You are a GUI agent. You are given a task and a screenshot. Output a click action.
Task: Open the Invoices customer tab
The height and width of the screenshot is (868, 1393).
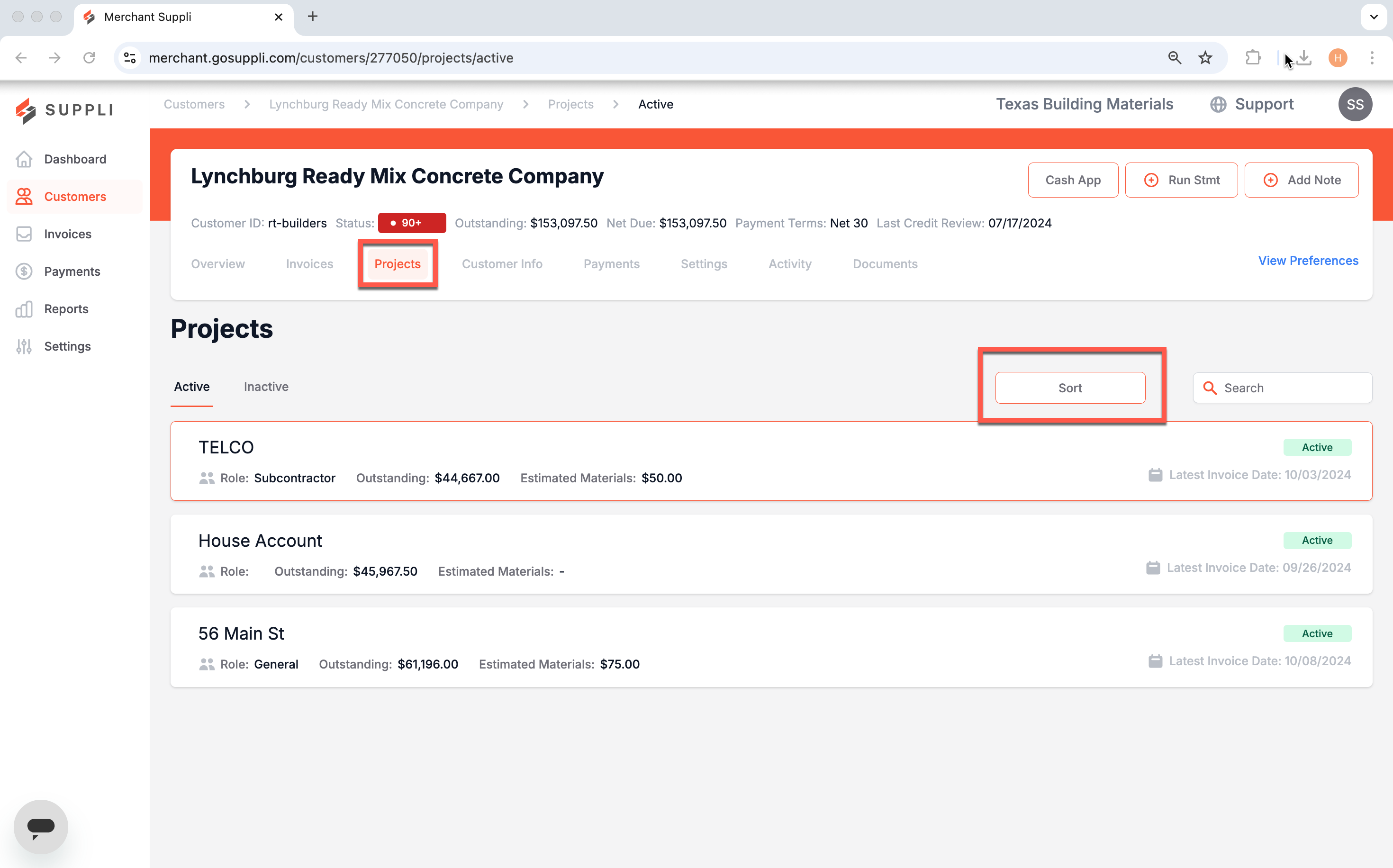[x=309, y=264]
